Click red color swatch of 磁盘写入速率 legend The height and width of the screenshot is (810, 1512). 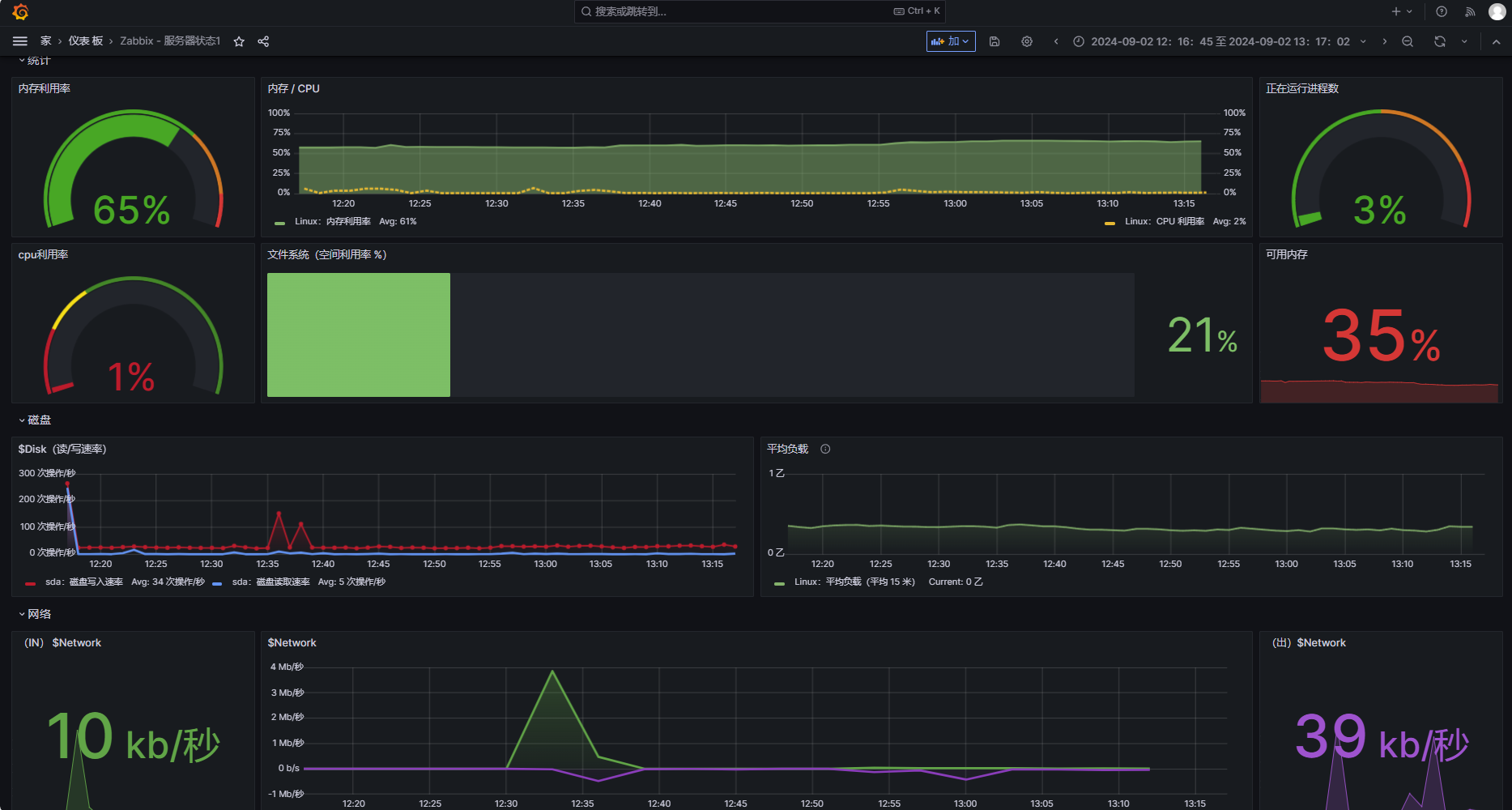(30, 583)
